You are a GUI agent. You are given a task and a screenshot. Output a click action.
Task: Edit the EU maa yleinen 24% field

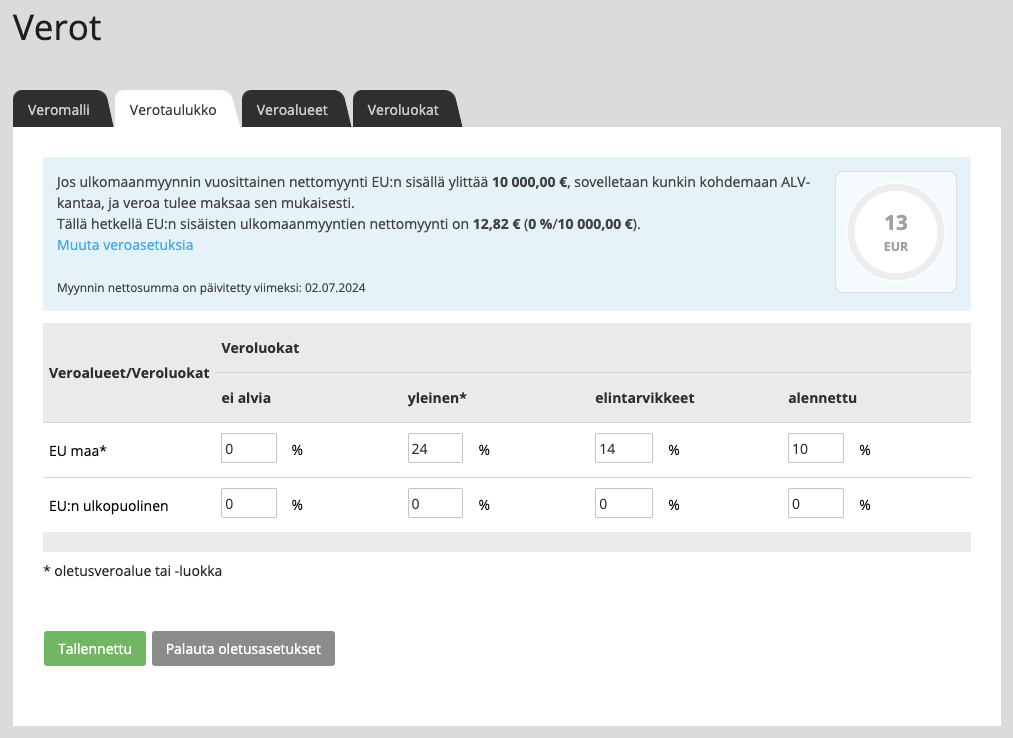[435, 449]
